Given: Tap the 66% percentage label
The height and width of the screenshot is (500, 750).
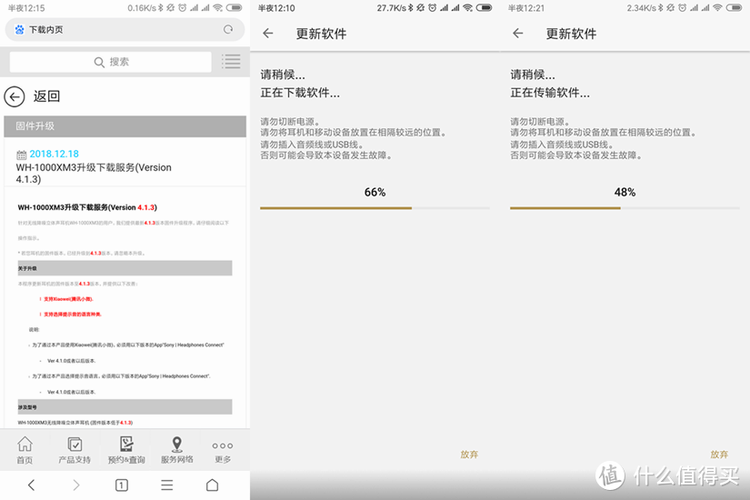Looking at the screenshot, I should click(375, 192).
